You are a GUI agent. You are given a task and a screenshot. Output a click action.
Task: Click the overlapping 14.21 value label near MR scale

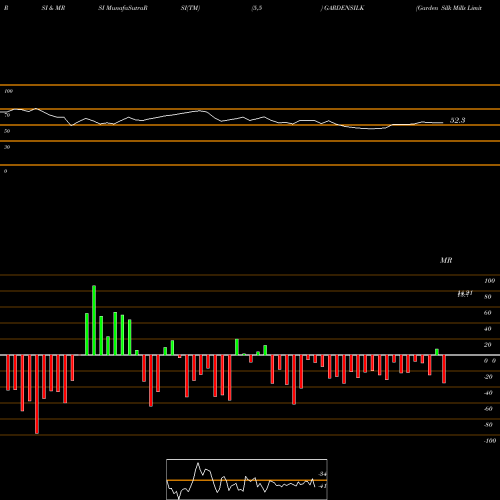pos(465,294)
